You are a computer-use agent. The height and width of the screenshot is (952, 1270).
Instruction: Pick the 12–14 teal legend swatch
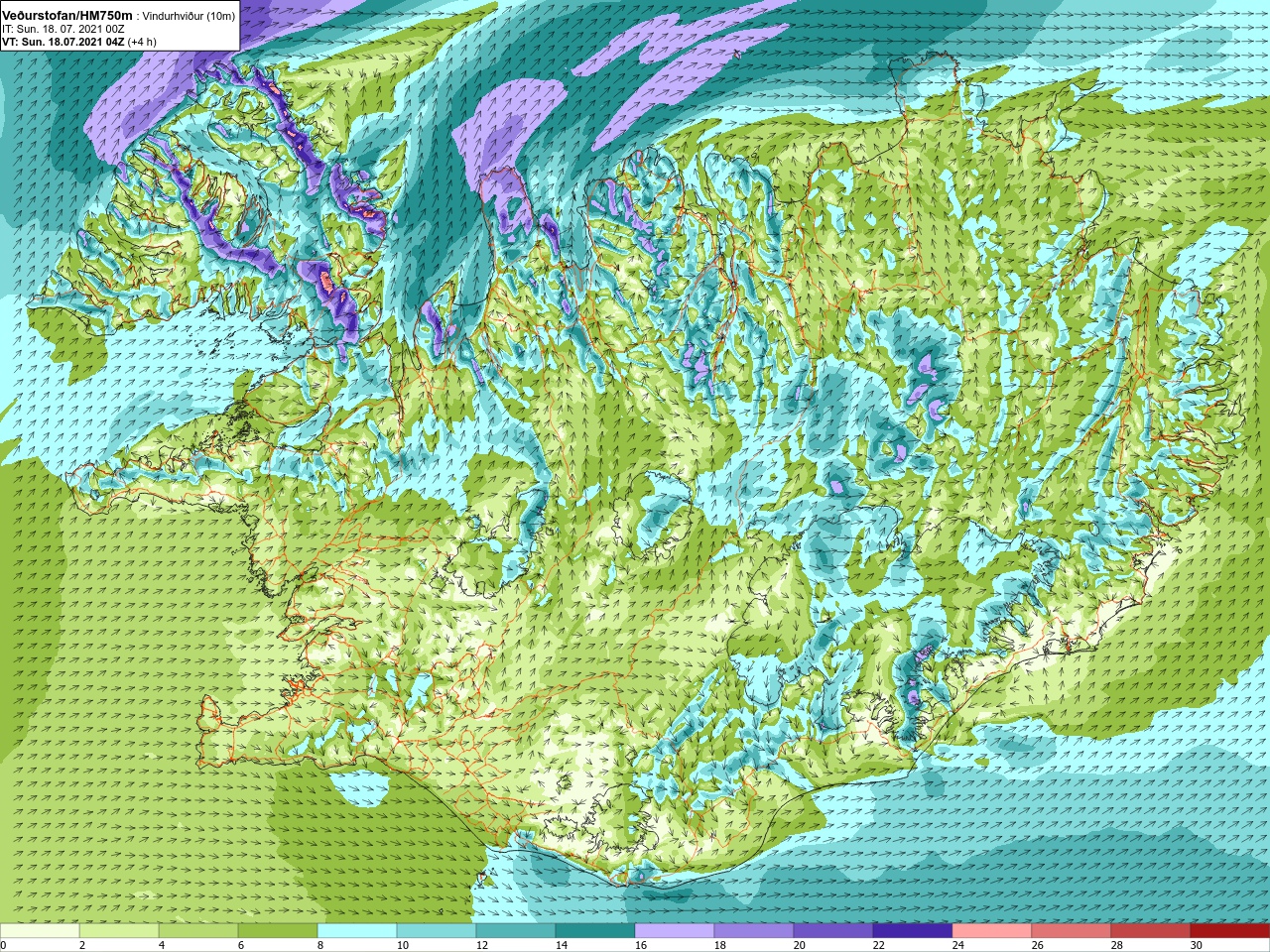(x=516, y=930)
